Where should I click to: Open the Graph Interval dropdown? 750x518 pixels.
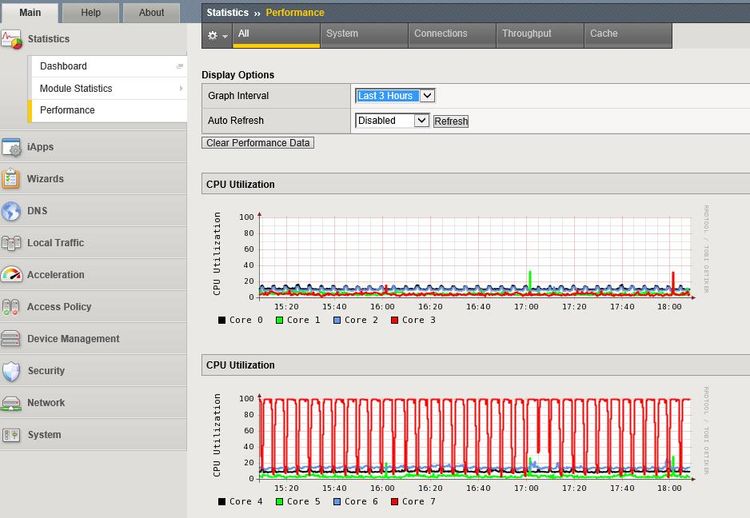pos(395,96)
